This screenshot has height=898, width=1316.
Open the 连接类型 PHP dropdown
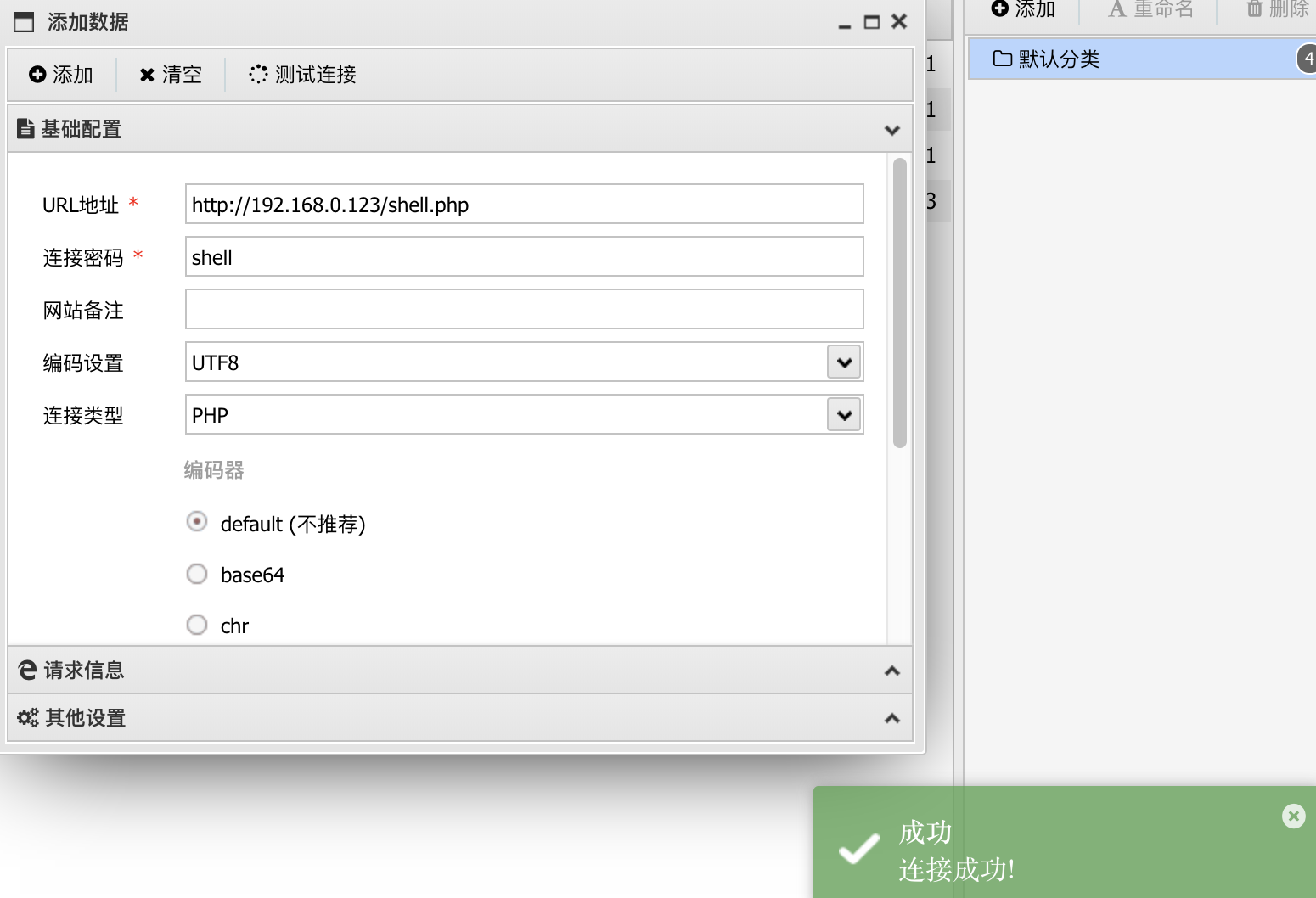(844, 415)
